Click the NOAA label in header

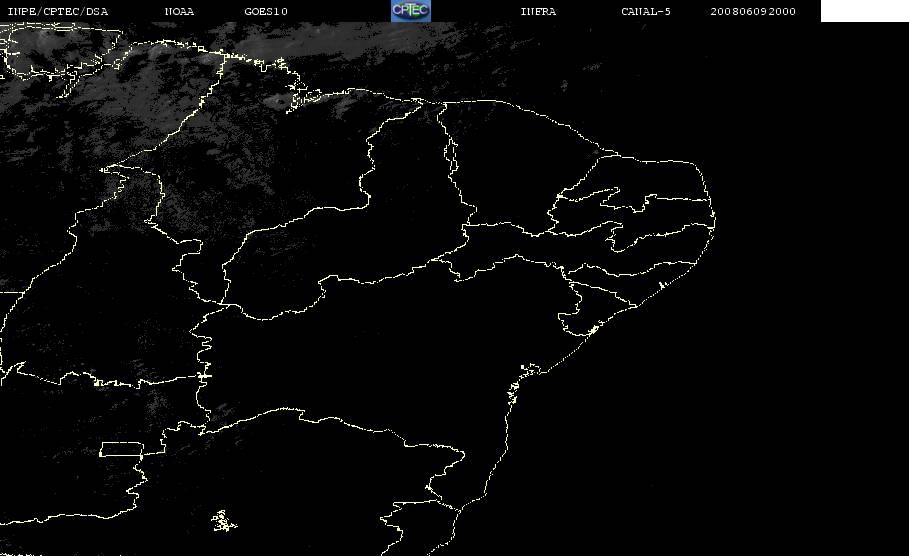[x=179, y=11]
